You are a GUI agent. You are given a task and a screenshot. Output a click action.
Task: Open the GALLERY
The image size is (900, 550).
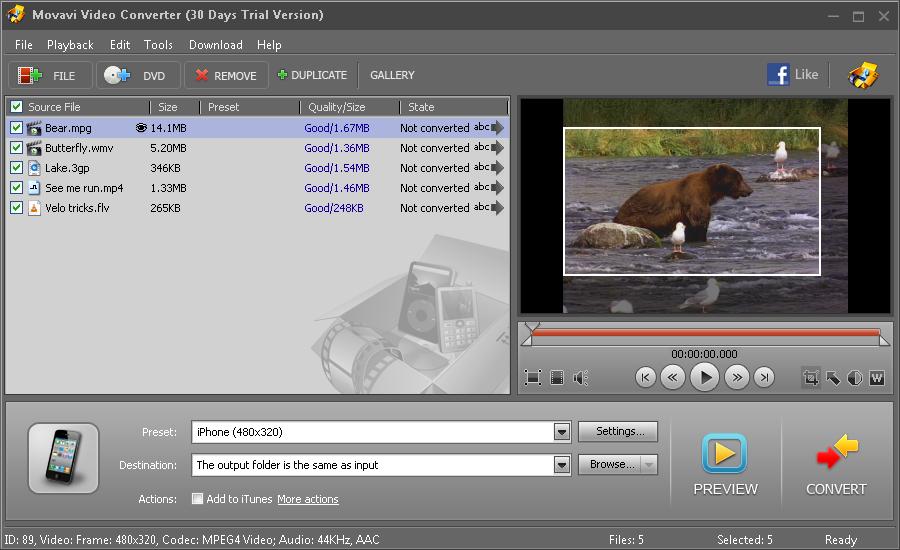click(392, 75)
